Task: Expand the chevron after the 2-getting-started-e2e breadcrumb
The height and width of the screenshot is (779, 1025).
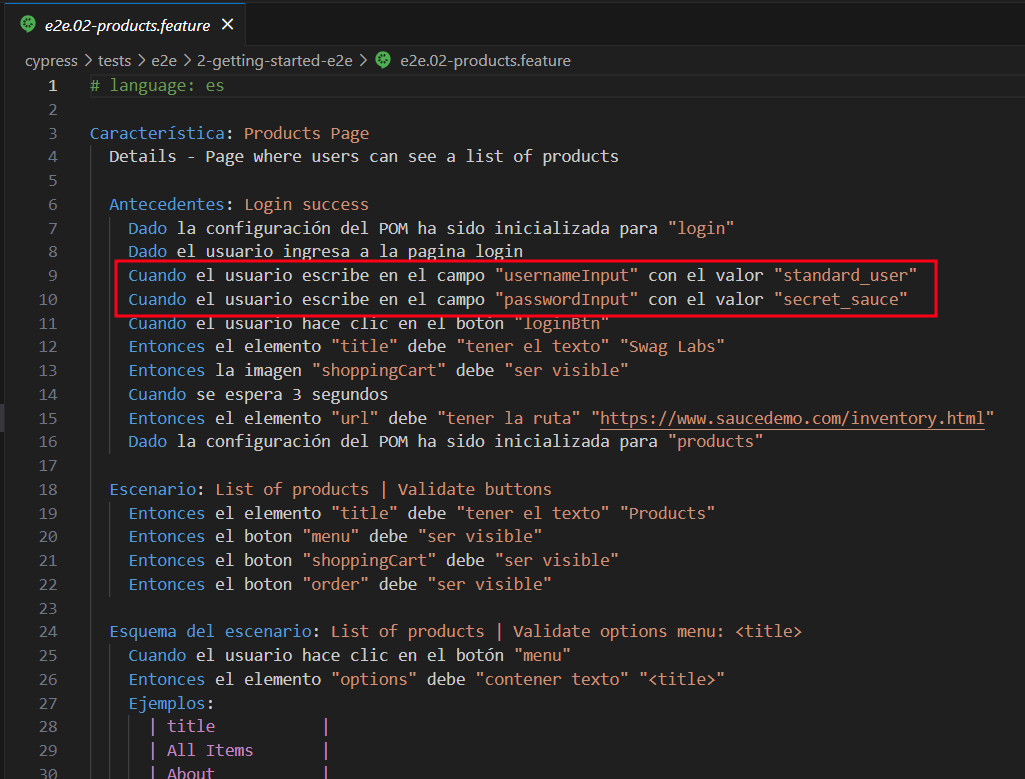Action: [x=363, y=61]
